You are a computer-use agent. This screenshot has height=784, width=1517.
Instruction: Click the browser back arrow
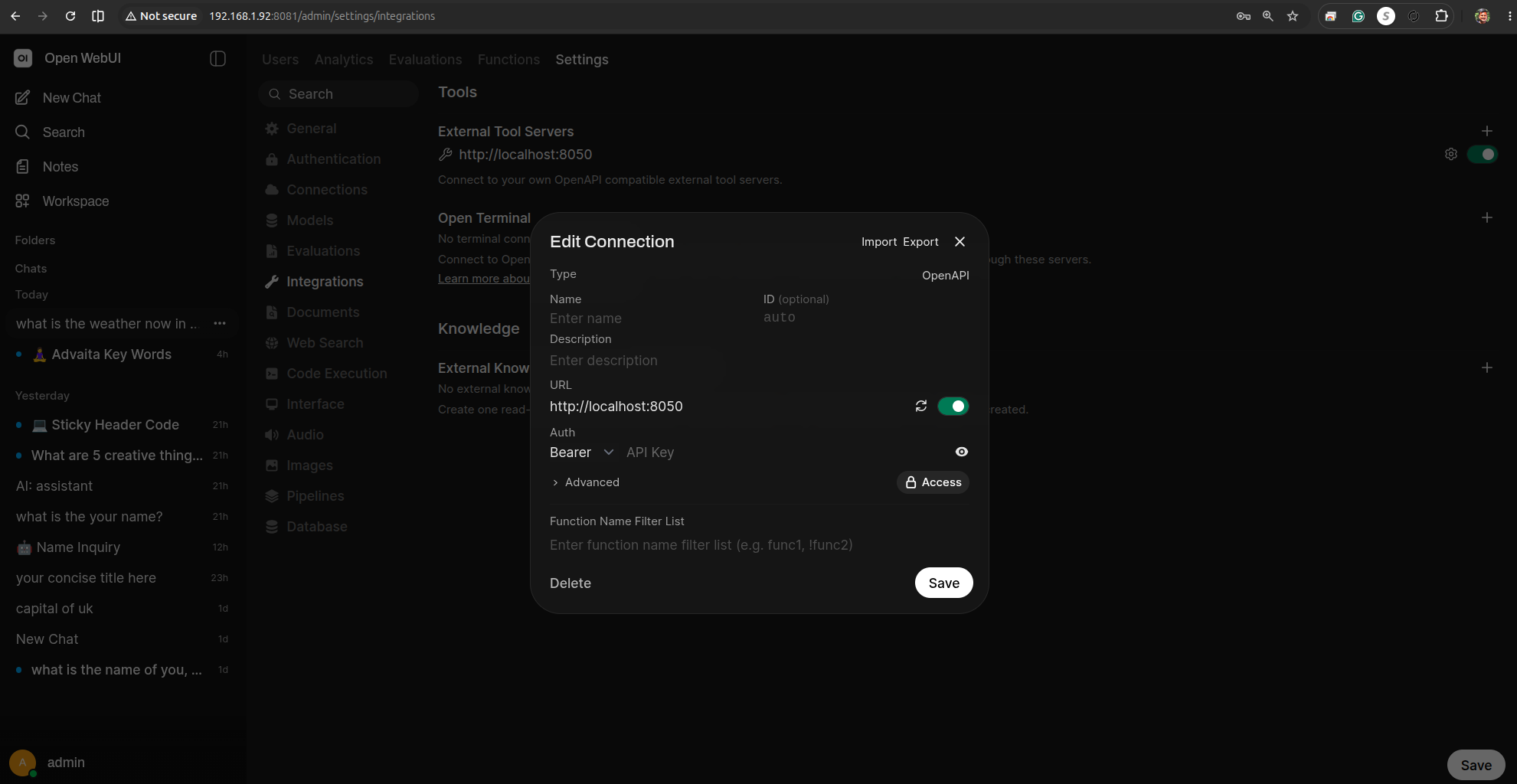(x=15, y=16)
